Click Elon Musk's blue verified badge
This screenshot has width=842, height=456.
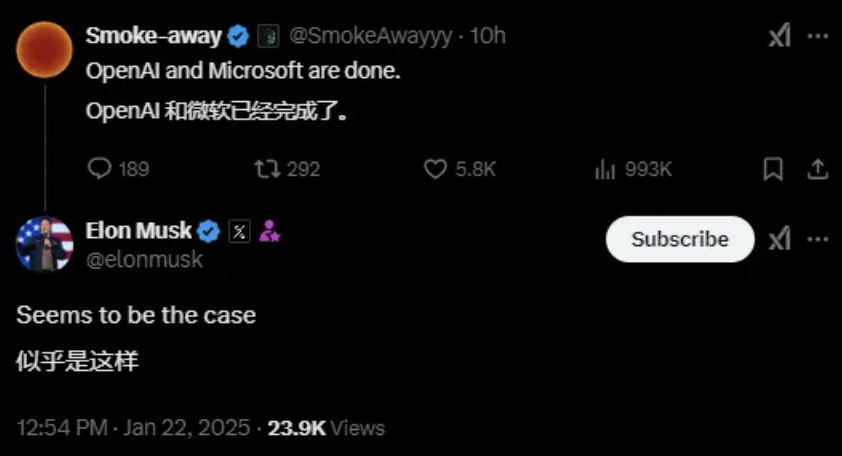pyautogui.click(x=209, y=232)
